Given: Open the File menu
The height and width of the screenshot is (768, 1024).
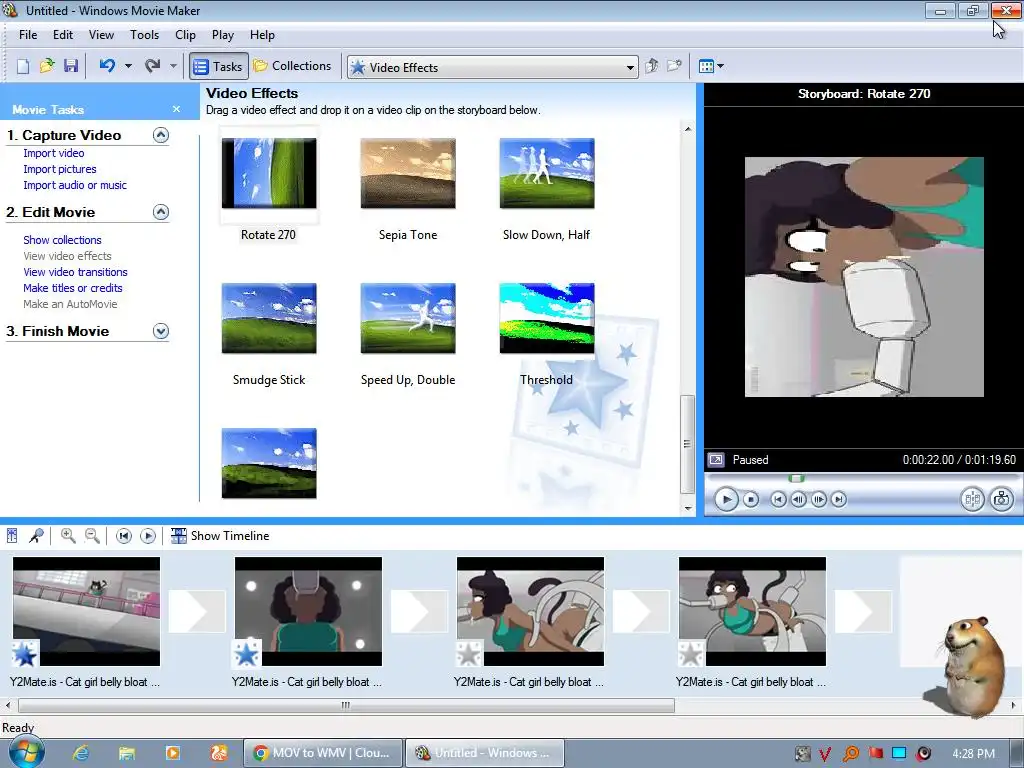Looking at the screenshot, I should click(28, 35).
